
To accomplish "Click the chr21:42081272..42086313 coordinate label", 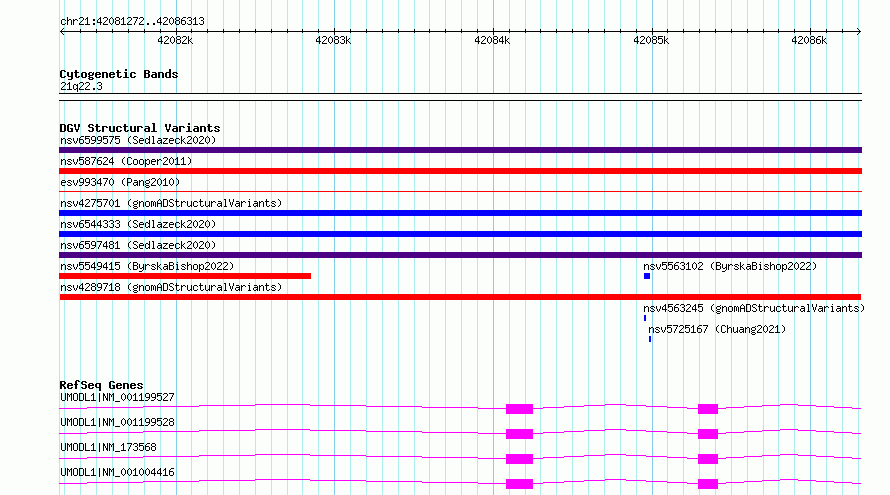I will pos(132,22).
